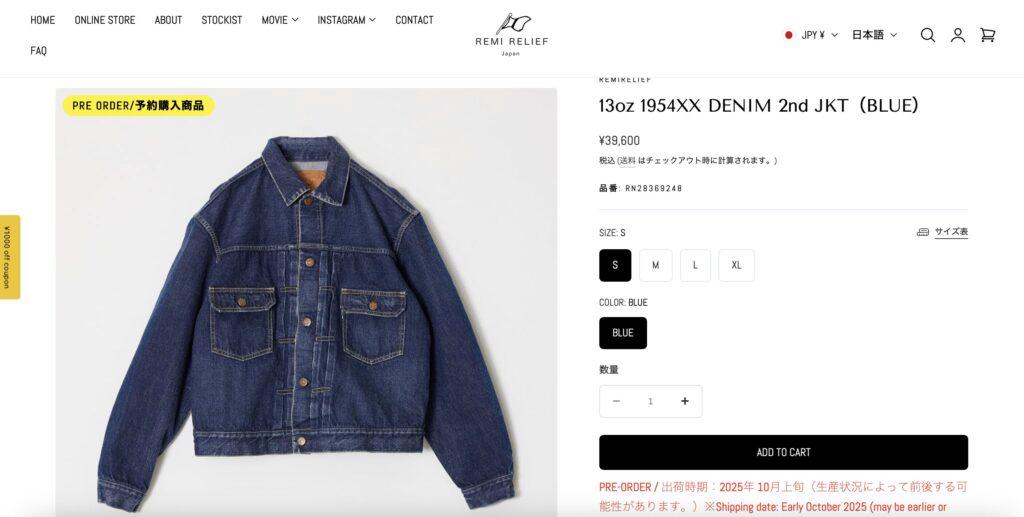Open the ONLINE STORE menu item

point(104,20)
